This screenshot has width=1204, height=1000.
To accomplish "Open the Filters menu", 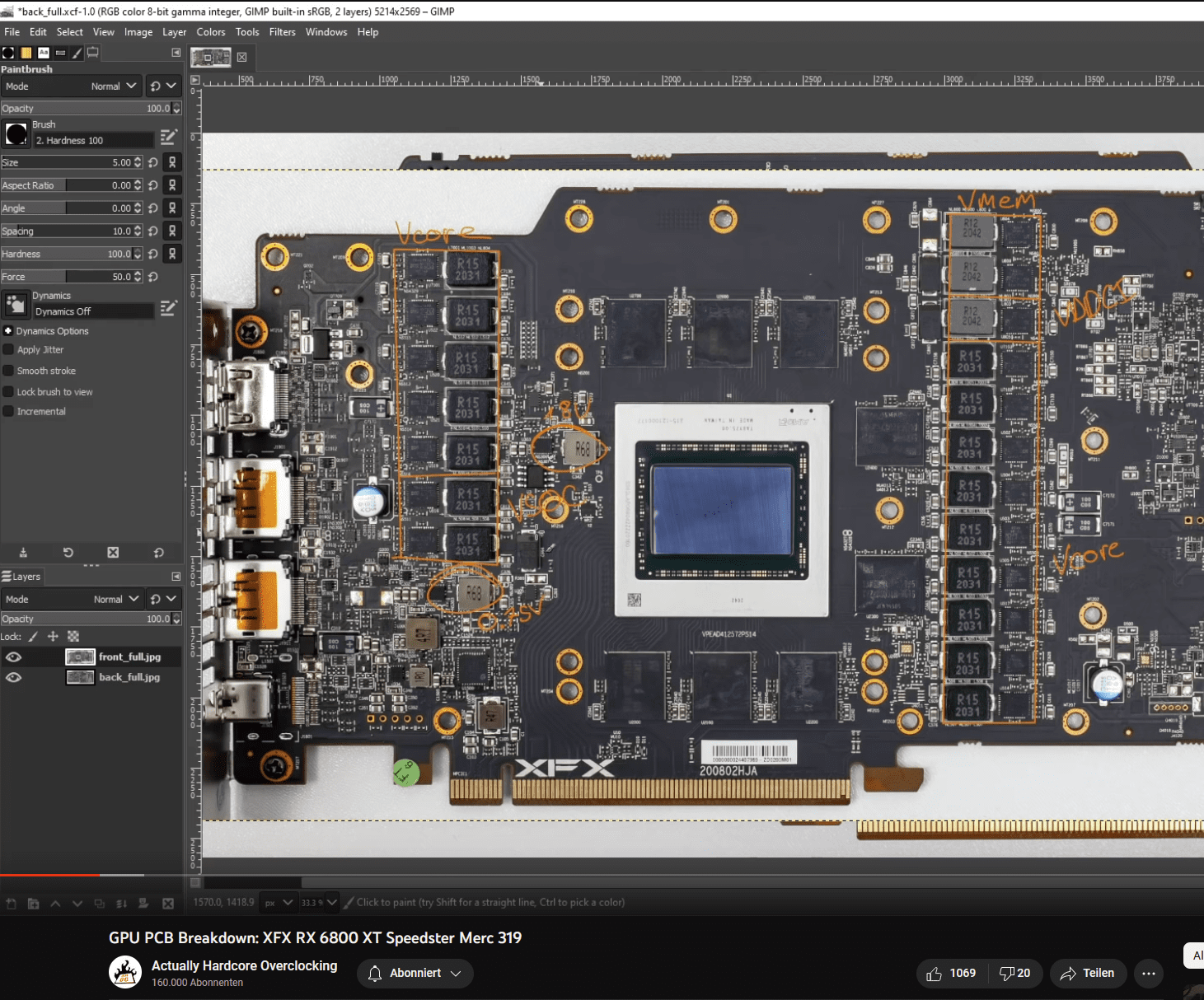I will [283, 32].
